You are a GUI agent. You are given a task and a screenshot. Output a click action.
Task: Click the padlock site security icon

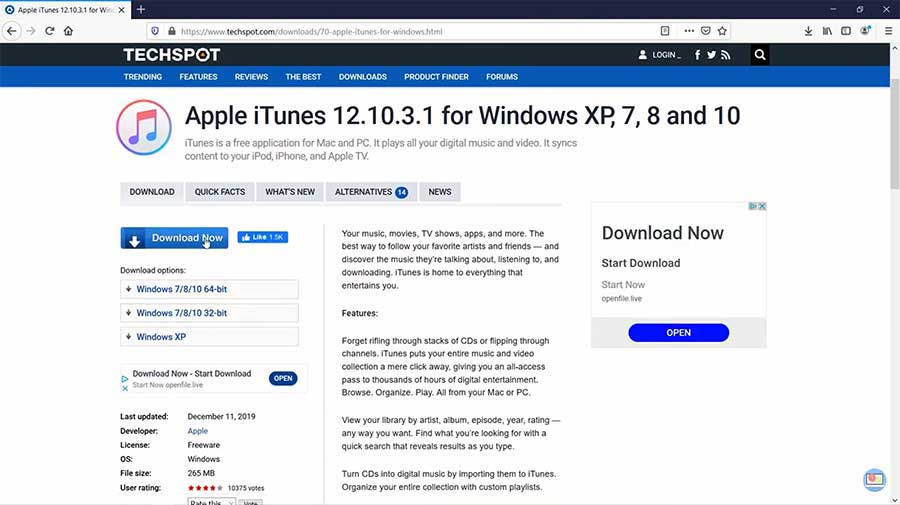(x=171, y=31)
